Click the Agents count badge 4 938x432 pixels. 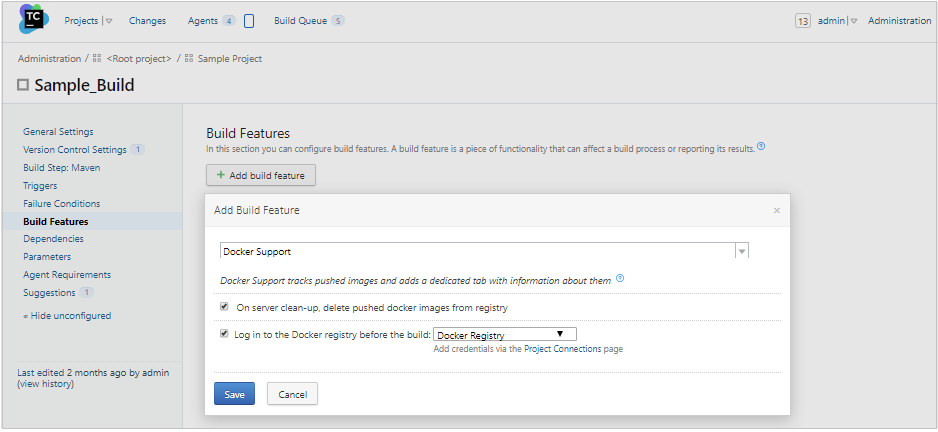tap(229, 21)
